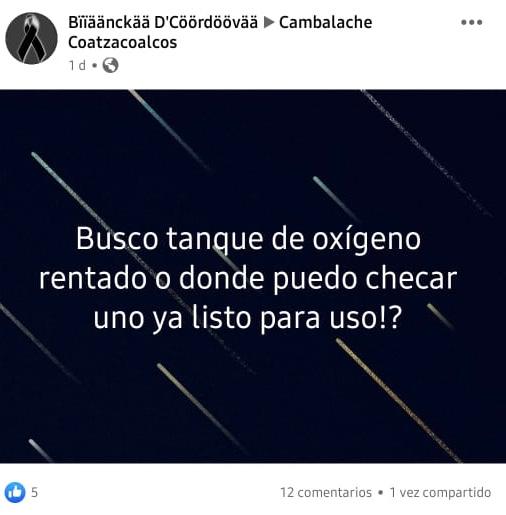506x515 pixels.
Task: Click the triangle arrow before Cambalache
Action: [269, 23]
